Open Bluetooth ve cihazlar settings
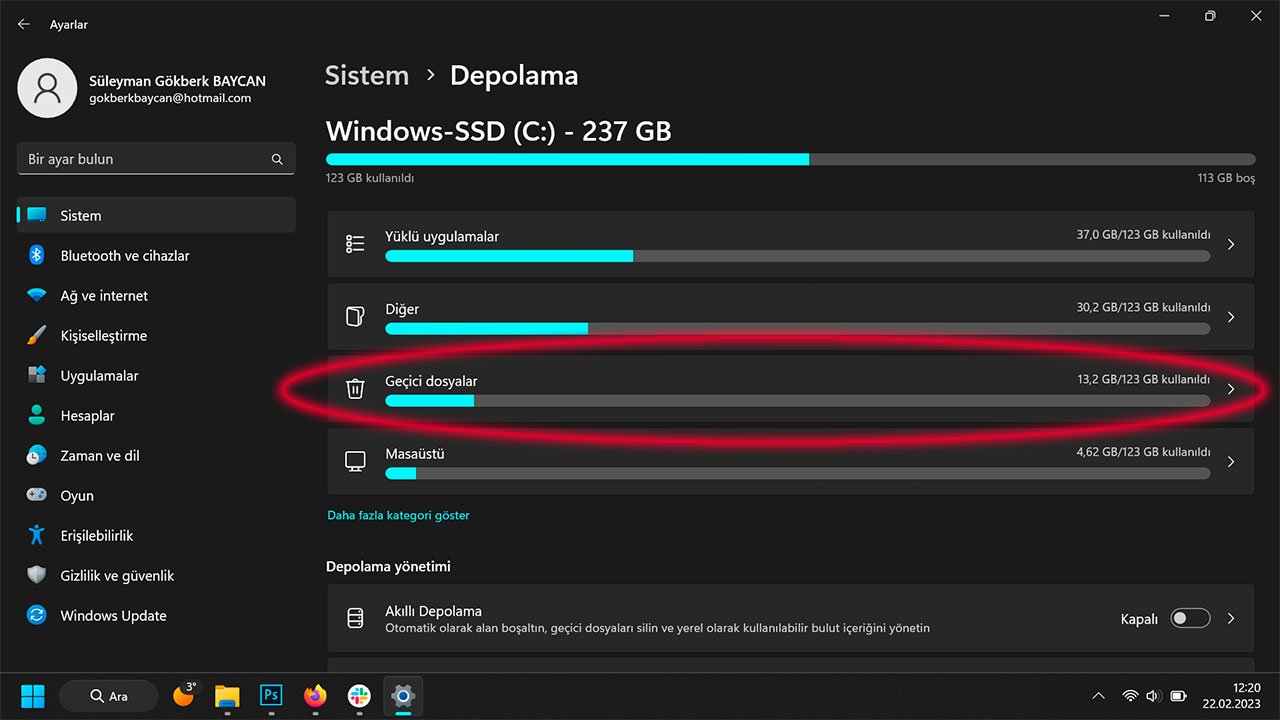 (x=156, y=255)
